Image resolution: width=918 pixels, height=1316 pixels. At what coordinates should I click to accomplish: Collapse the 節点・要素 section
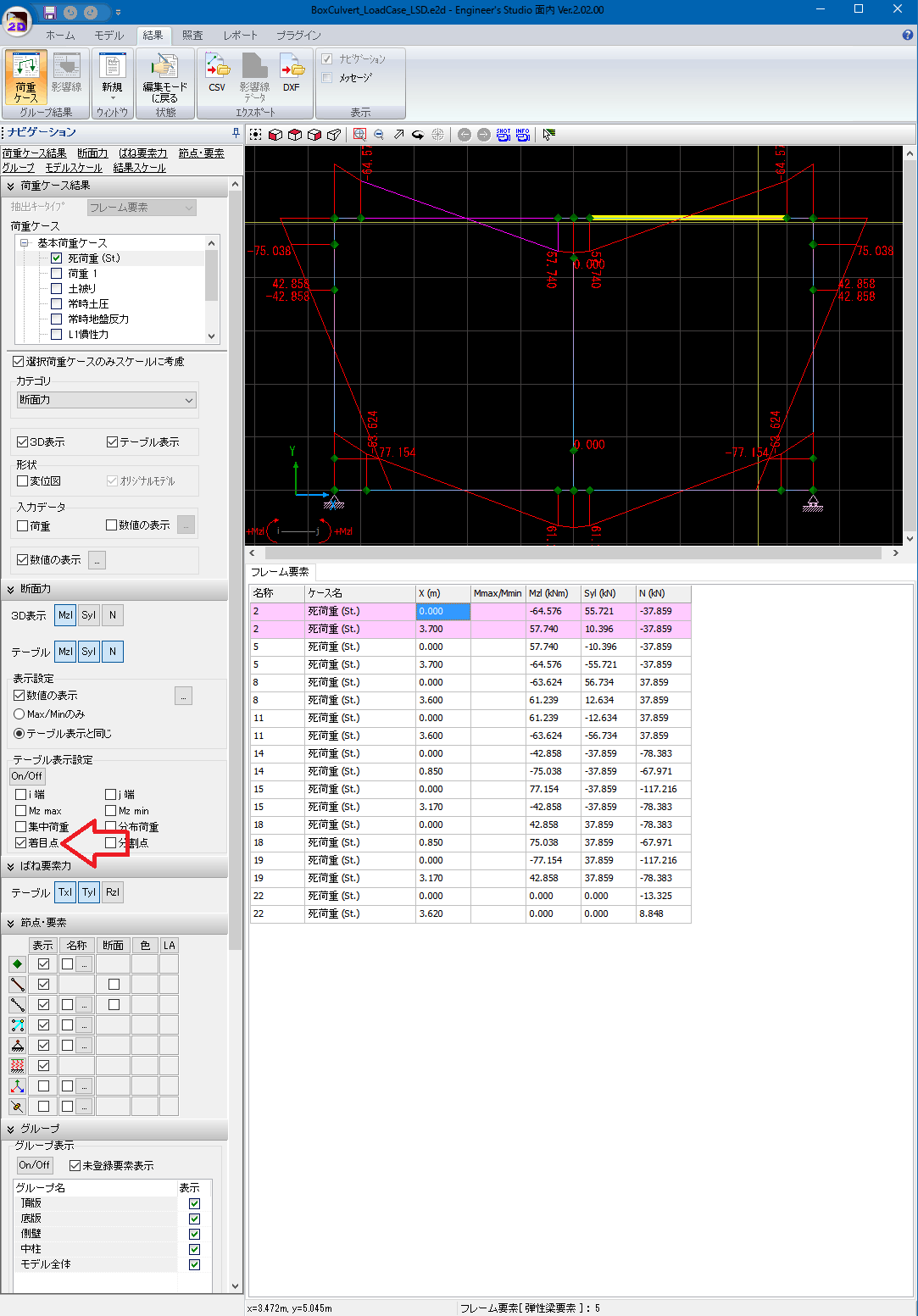click(x=11, y=924)
